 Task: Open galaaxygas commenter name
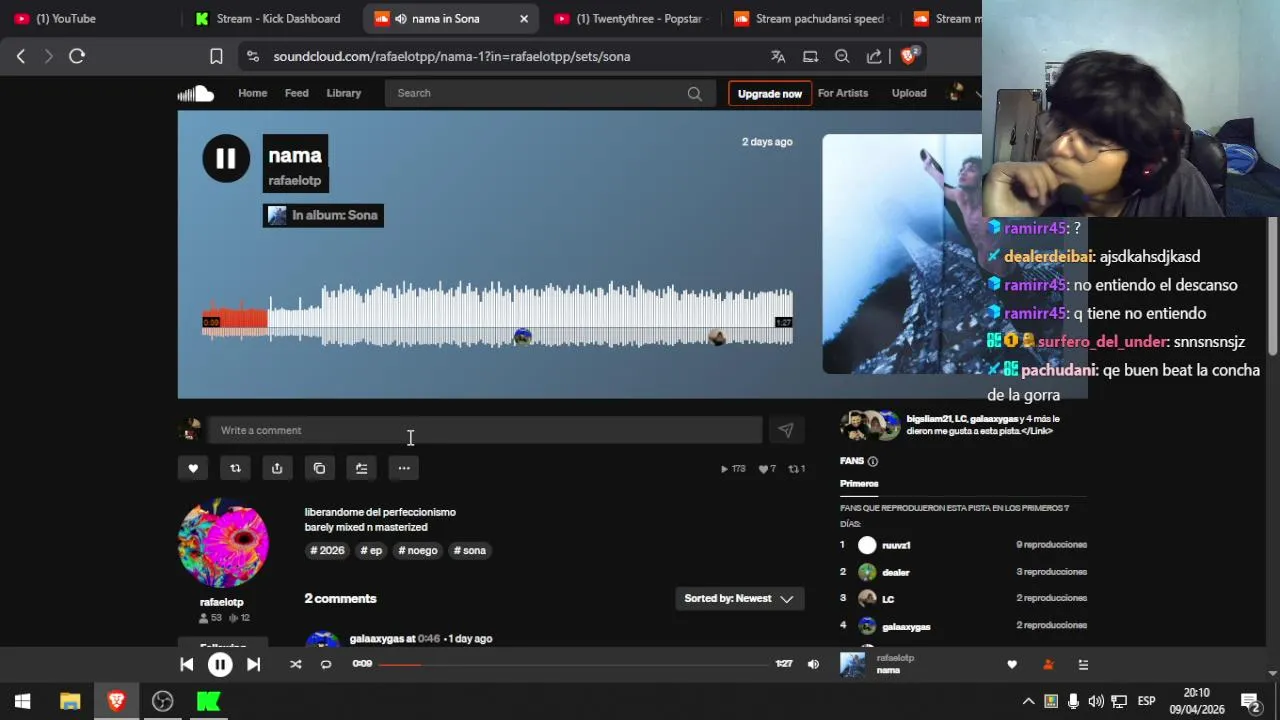377,638
